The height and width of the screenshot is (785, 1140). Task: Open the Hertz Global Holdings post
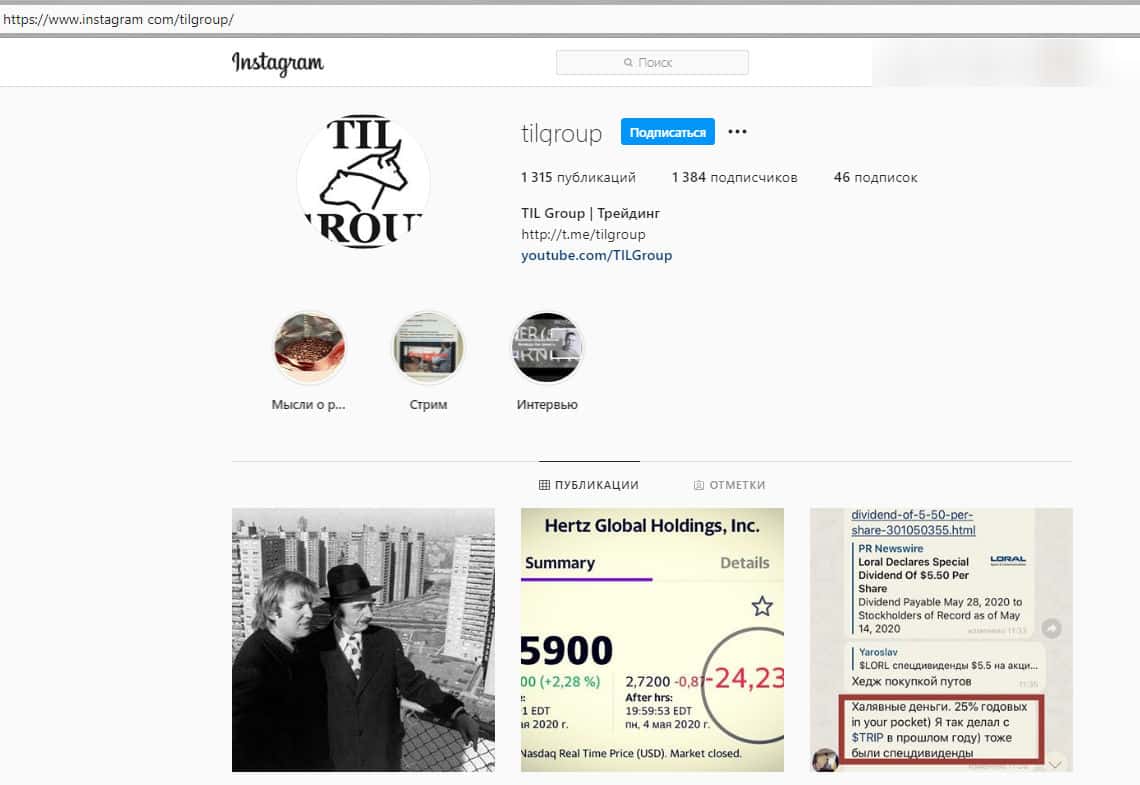pyautogui.click(x=652, y=640)
